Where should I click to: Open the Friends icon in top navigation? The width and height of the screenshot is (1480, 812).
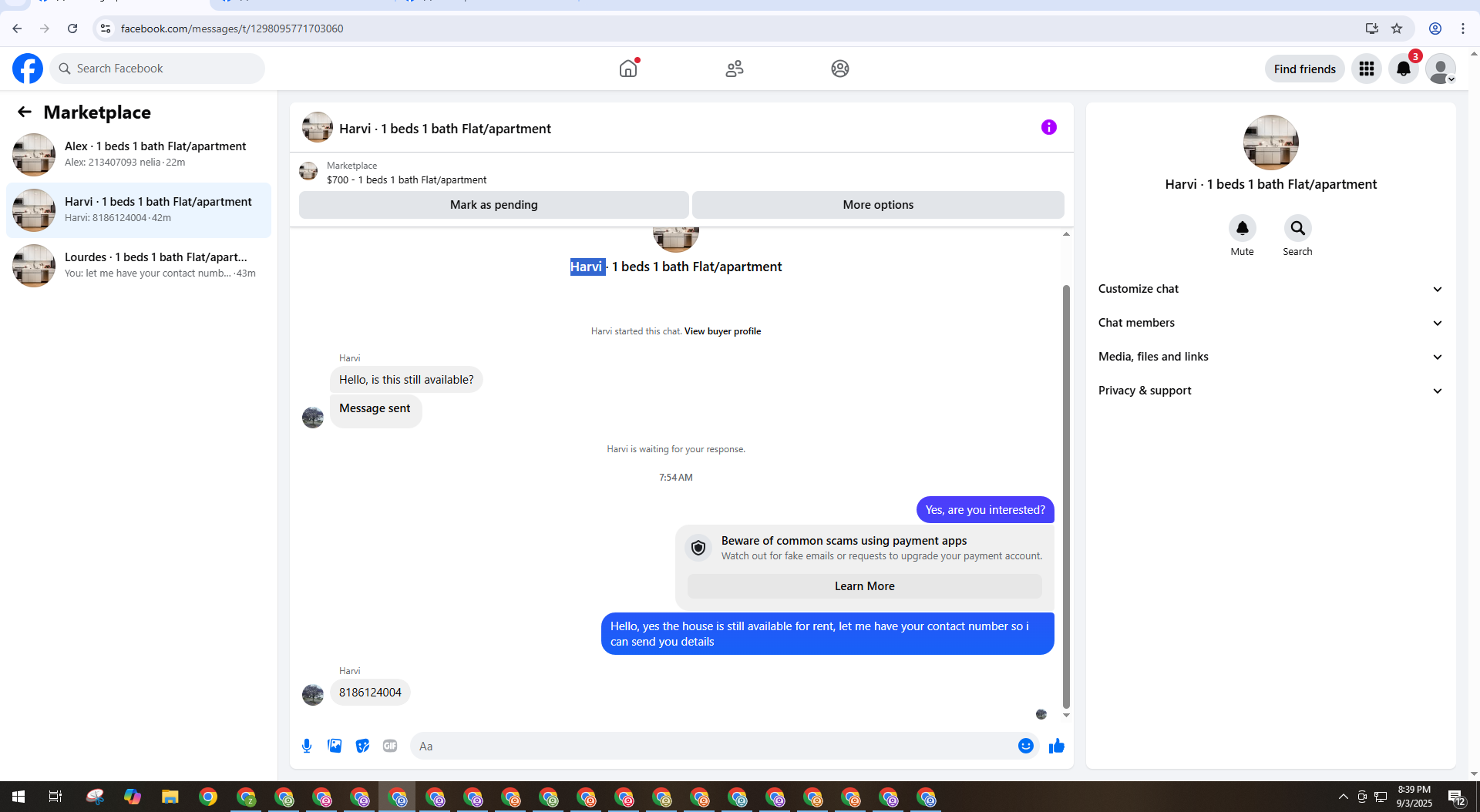pyautogui.click(x=735, y=69)
